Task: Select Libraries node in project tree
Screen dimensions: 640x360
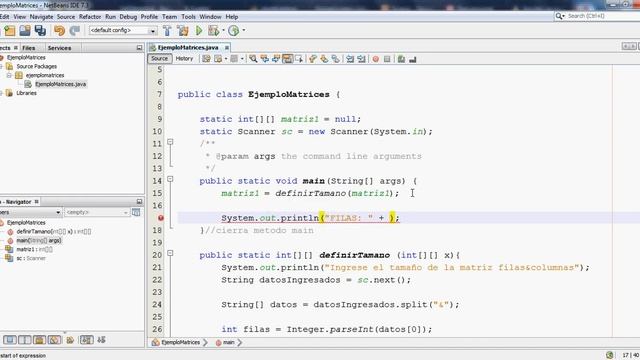Action: (26, 93)
